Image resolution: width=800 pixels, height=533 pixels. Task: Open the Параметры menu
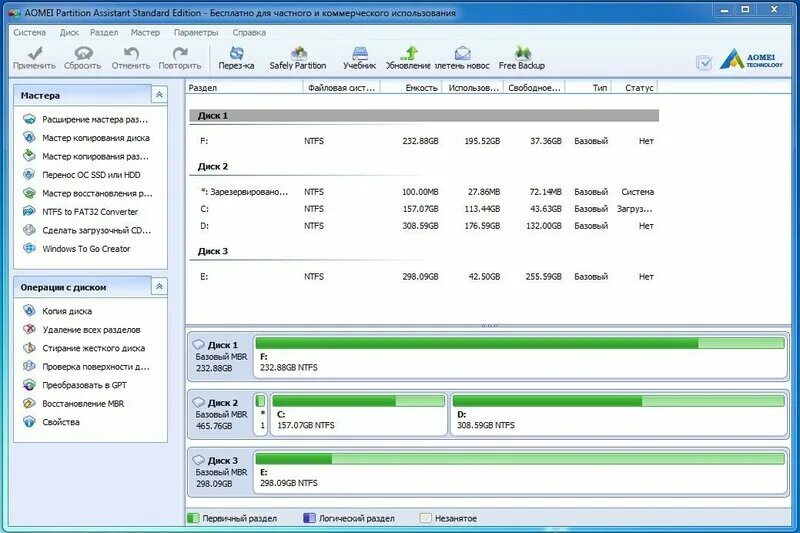(x=196, y=32)
